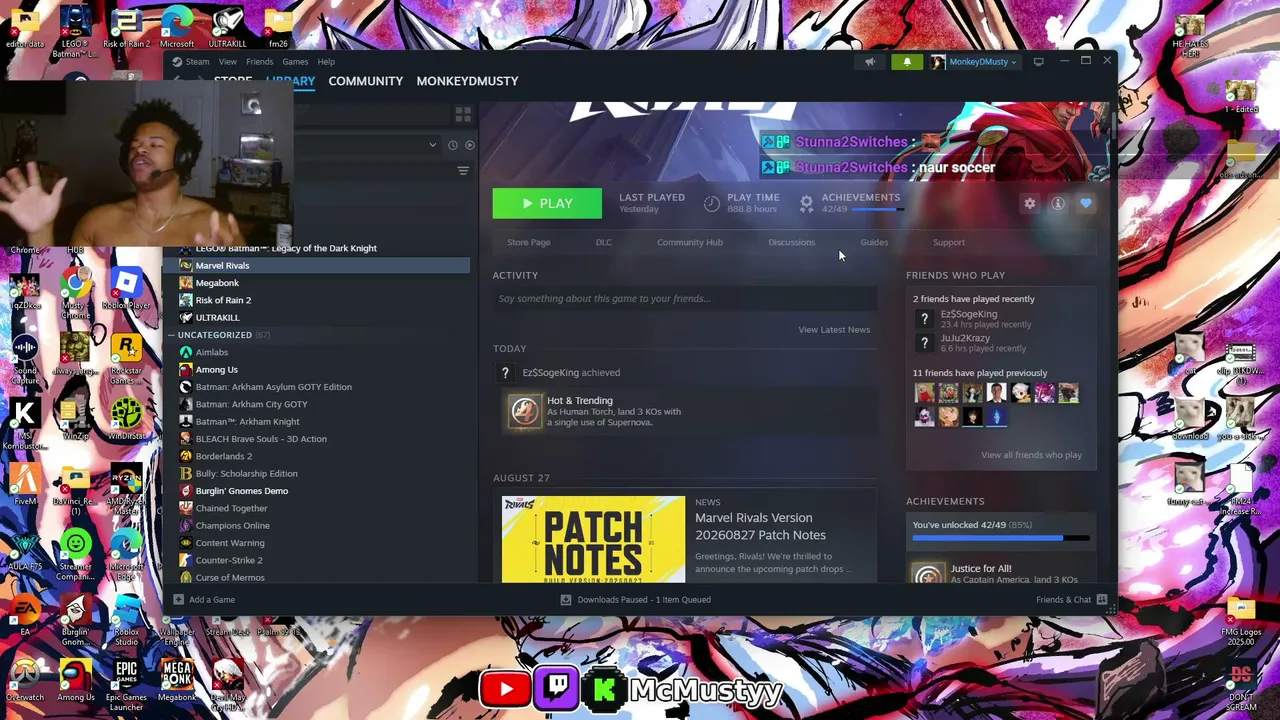Visit the Community Hub link

(690, 242)
